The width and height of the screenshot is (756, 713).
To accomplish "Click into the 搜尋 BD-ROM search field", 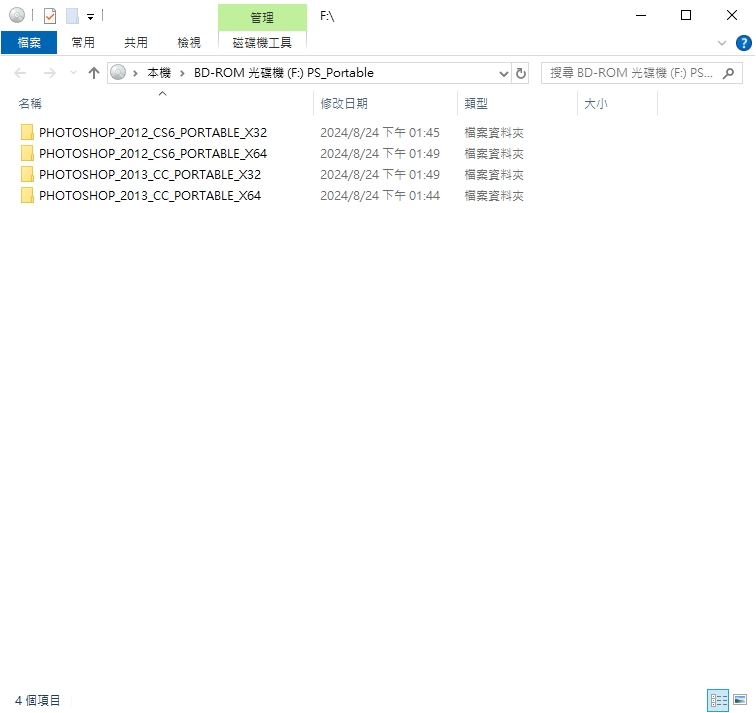I will (632, 73).
